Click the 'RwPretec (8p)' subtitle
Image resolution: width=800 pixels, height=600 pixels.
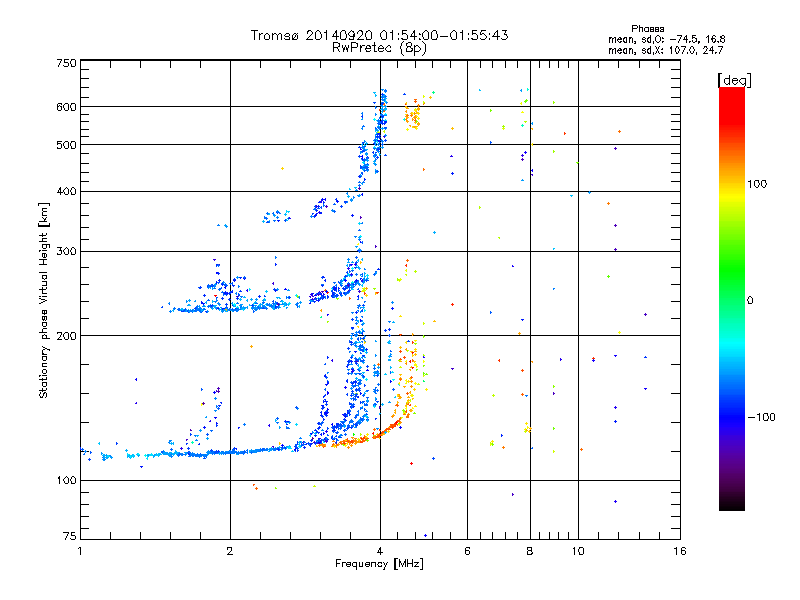point(379,48)
